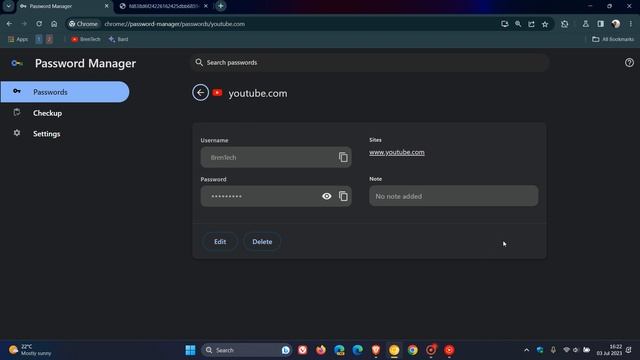
Task: Open the taskbar clock and date
Action: [609, 350]
